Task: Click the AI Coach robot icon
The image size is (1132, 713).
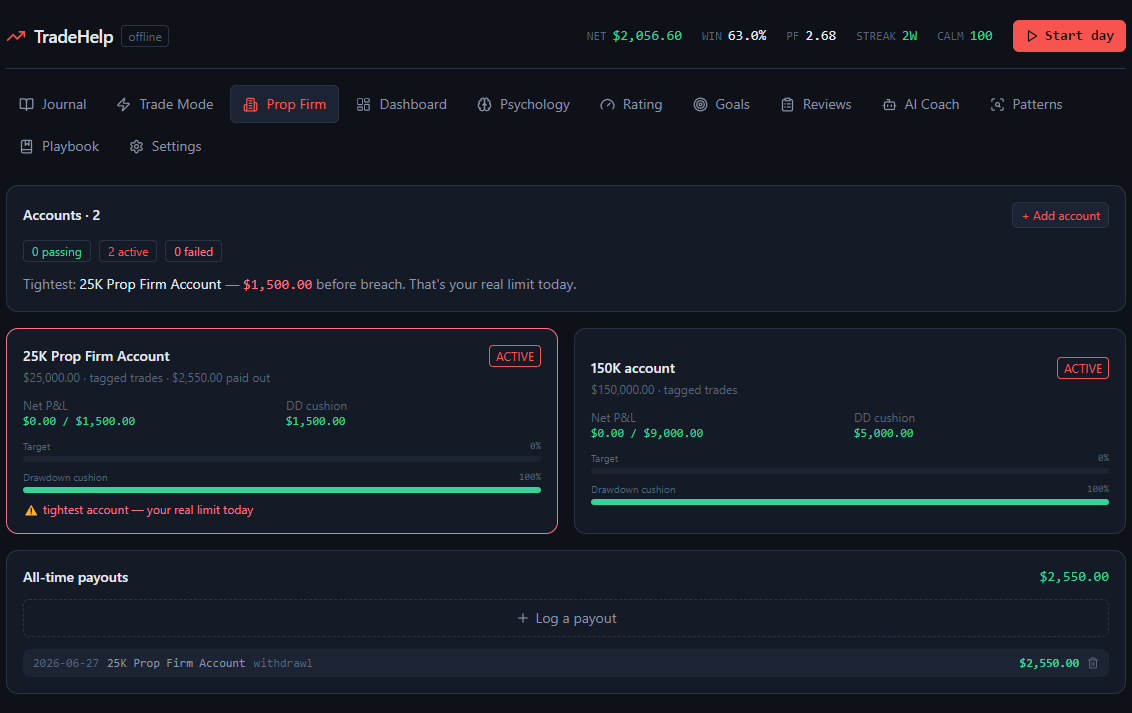Action: point(889,105)
